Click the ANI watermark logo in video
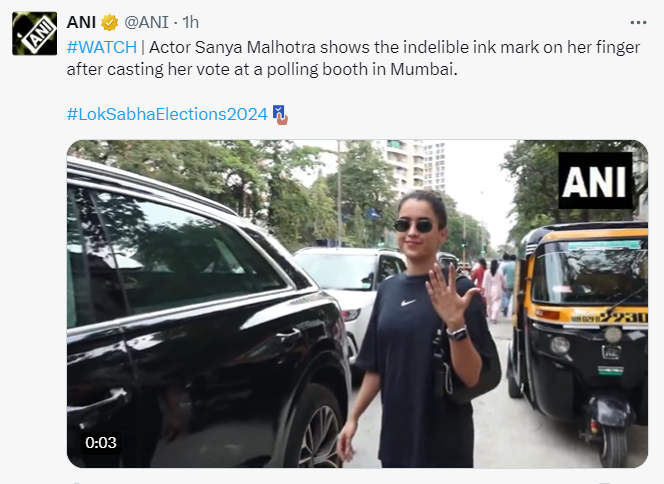Image resolution: width=664 pixels, height=484 pixels. (596, 181)
